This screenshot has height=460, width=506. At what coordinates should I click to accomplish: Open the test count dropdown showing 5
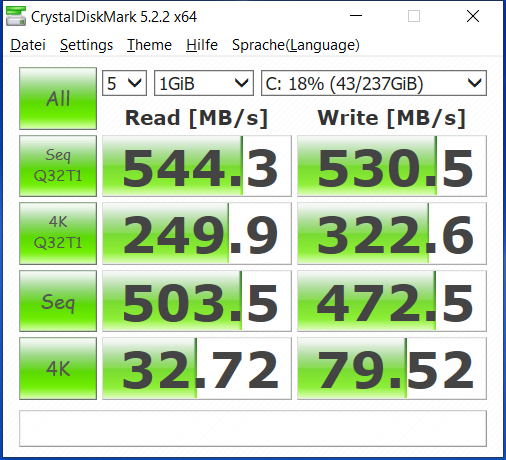point(124,83)
